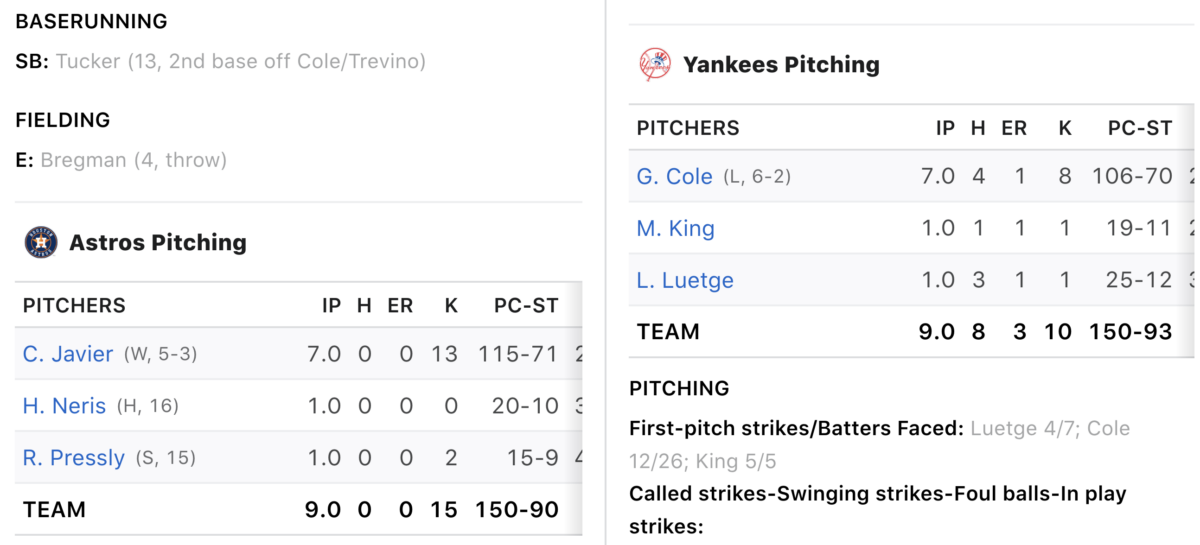Click the Bregman error note
Viewport: 1200px width, 545px height.
pyautogui.click(x=134, y=160)
